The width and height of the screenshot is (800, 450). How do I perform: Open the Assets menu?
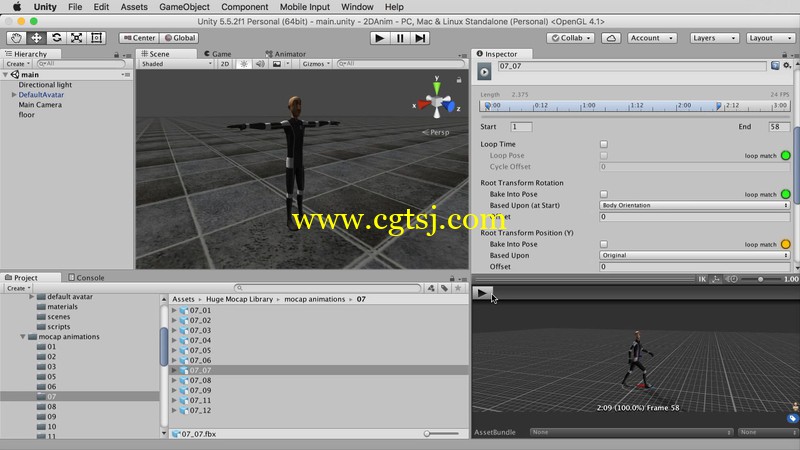134,7
